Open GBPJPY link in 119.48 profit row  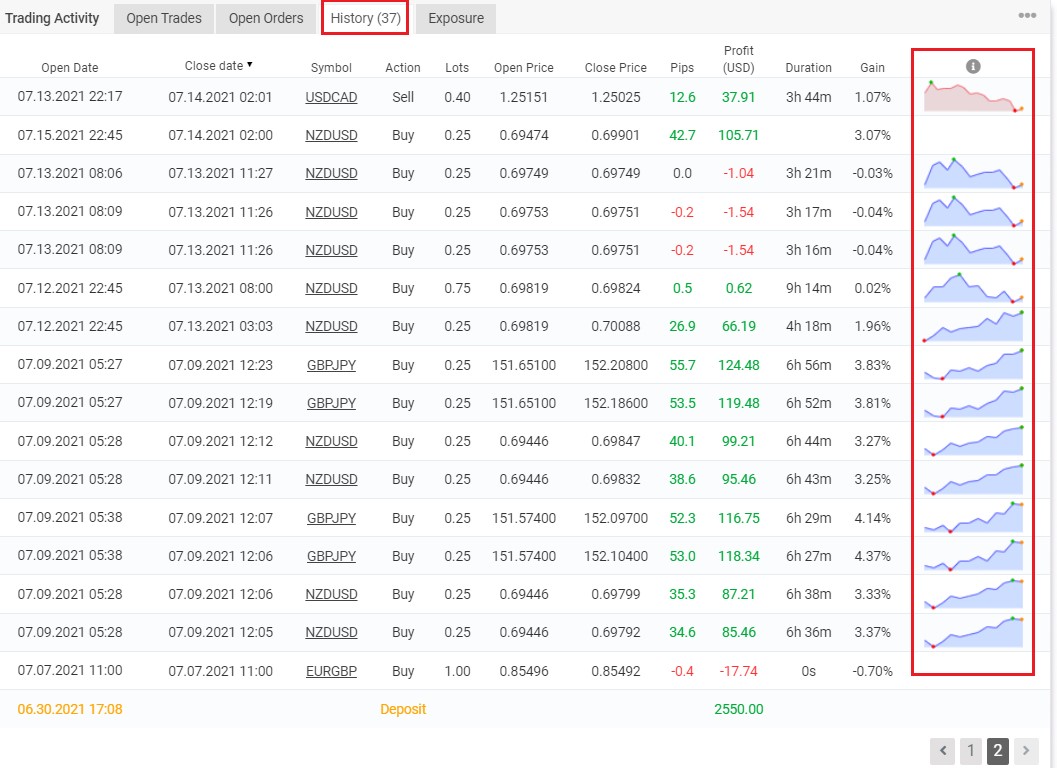(x=331, y=403)
